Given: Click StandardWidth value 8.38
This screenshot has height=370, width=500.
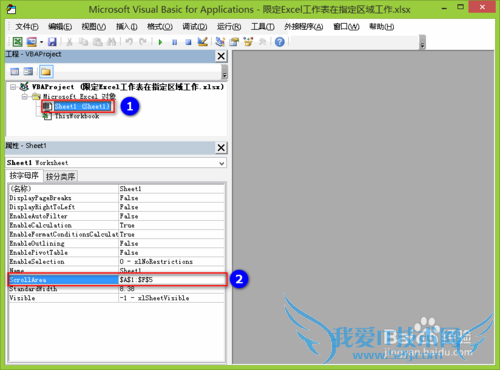Looking at the screenshot, I should 172,289.
